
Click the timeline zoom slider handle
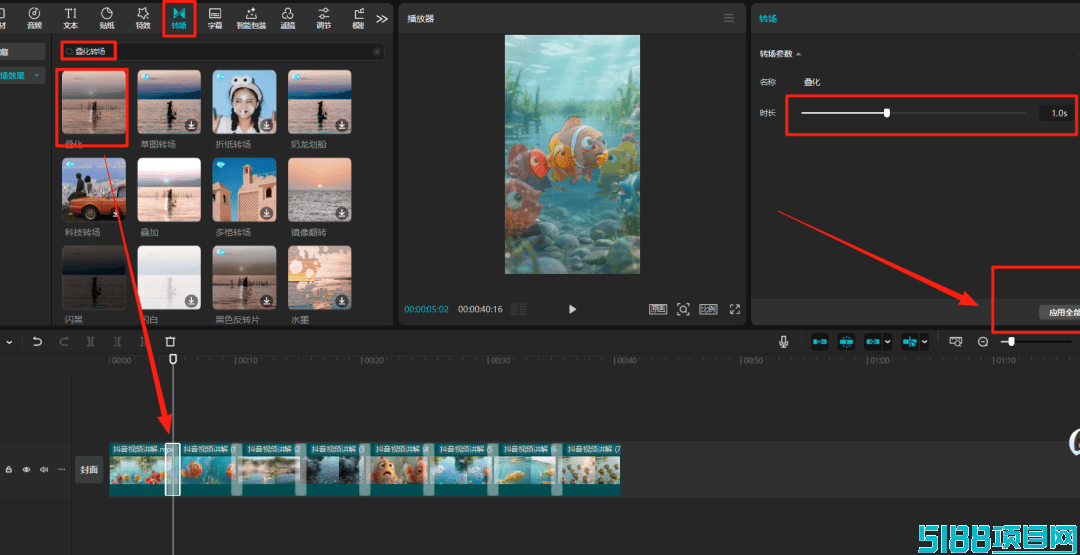click(x=1010, y=341)
